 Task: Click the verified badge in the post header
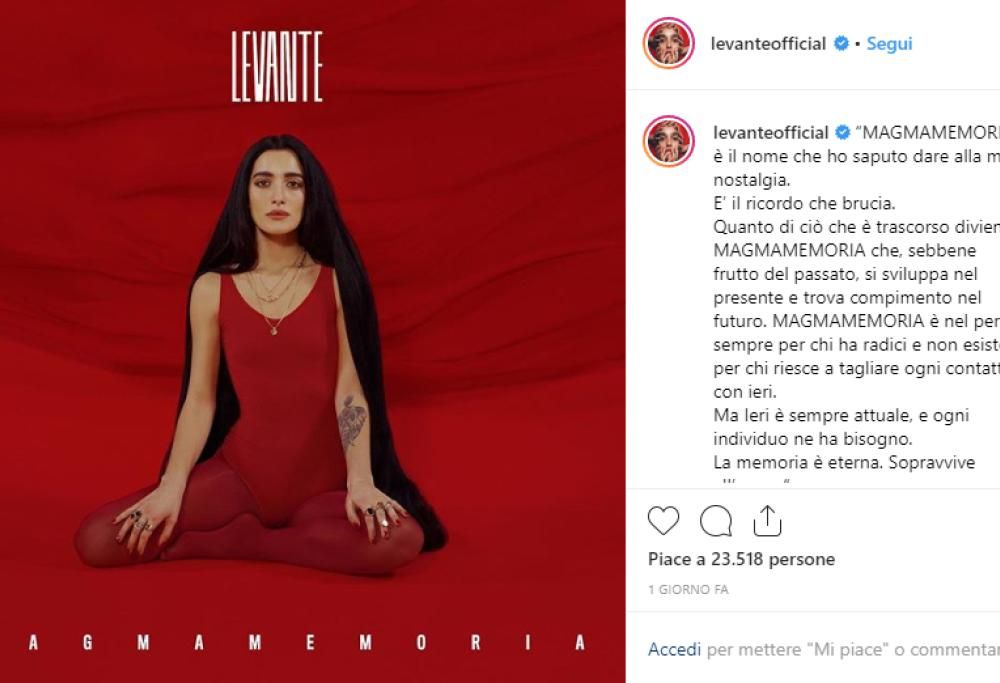coord(842,43)
